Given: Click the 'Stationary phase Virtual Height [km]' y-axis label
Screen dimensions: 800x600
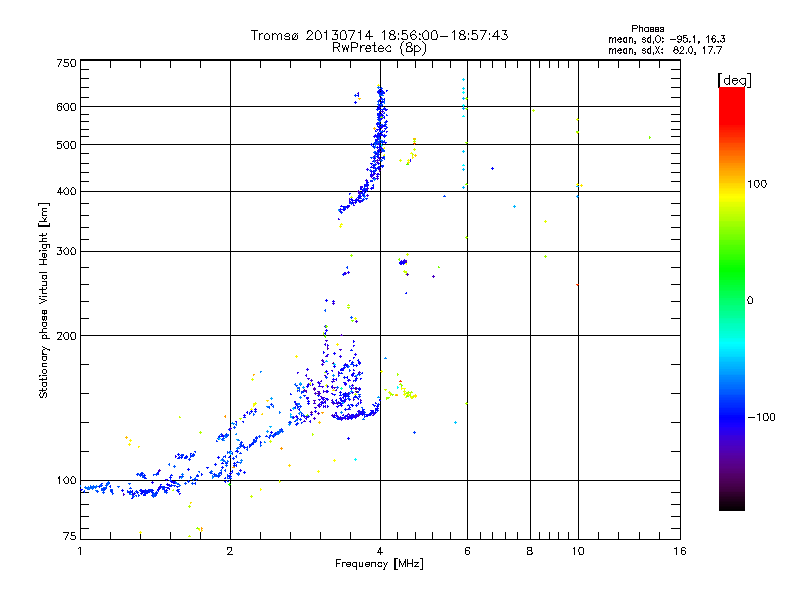Looking at the screenshot, I should click(x=44, y=301).
